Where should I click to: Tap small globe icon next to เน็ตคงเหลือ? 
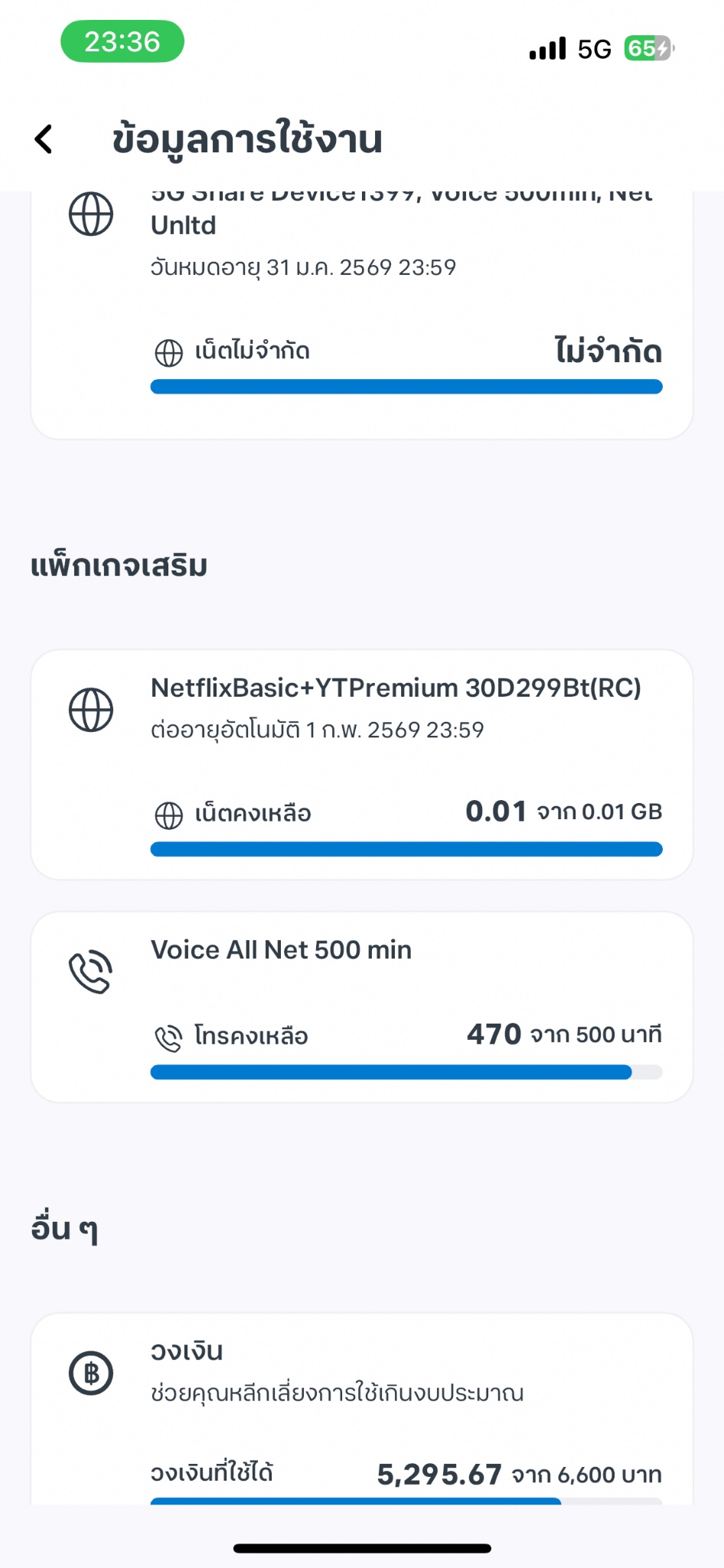point(168,815)
